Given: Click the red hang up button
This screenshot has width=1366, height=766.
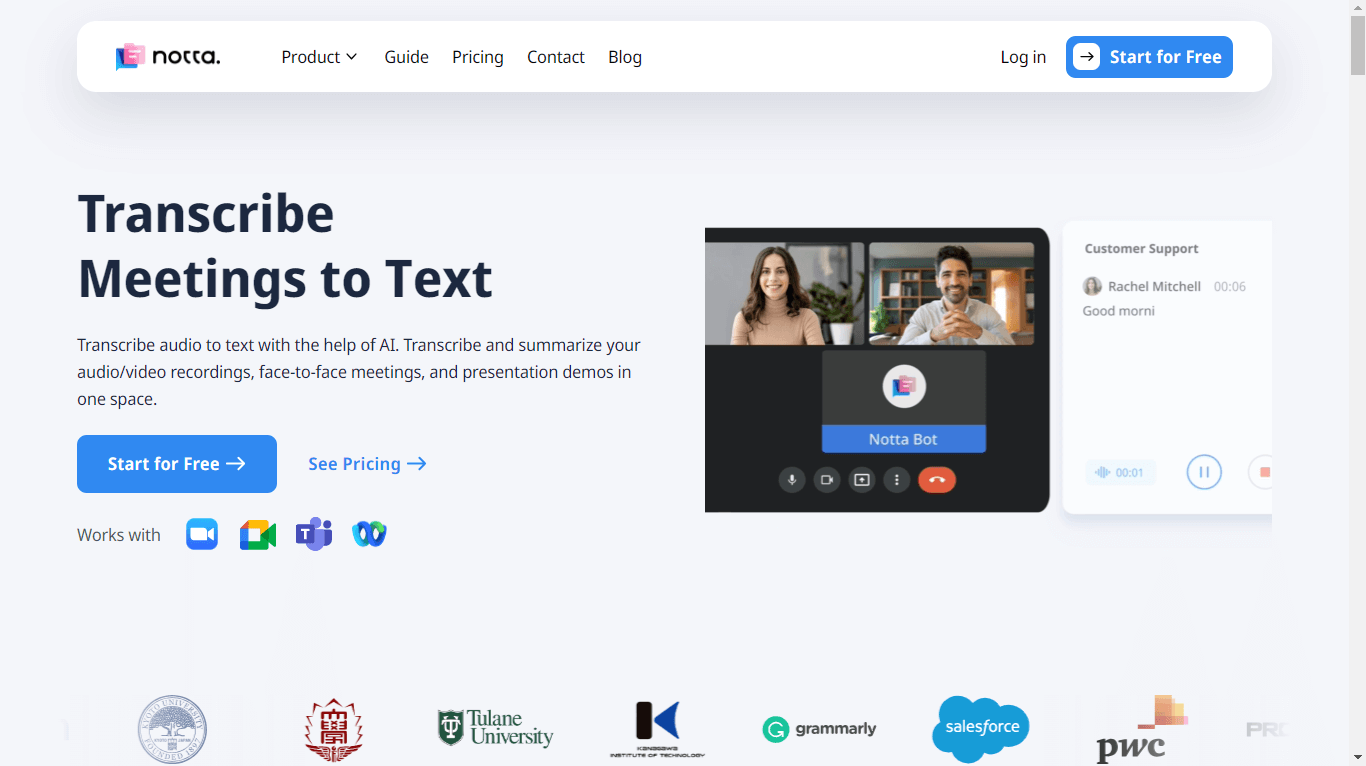Looking at the screenshot, I should 937,480.
